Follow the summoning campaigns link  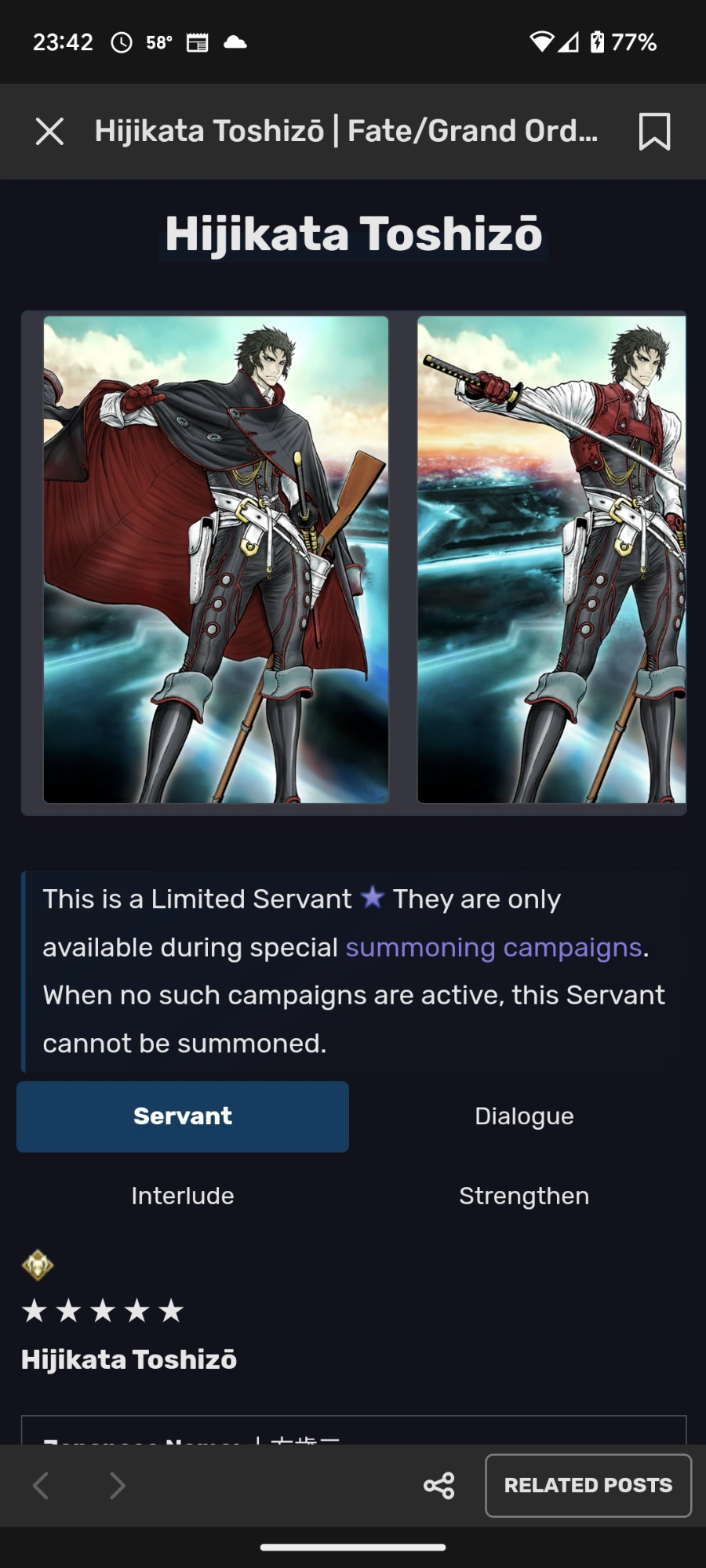click(x=493, y=947)
